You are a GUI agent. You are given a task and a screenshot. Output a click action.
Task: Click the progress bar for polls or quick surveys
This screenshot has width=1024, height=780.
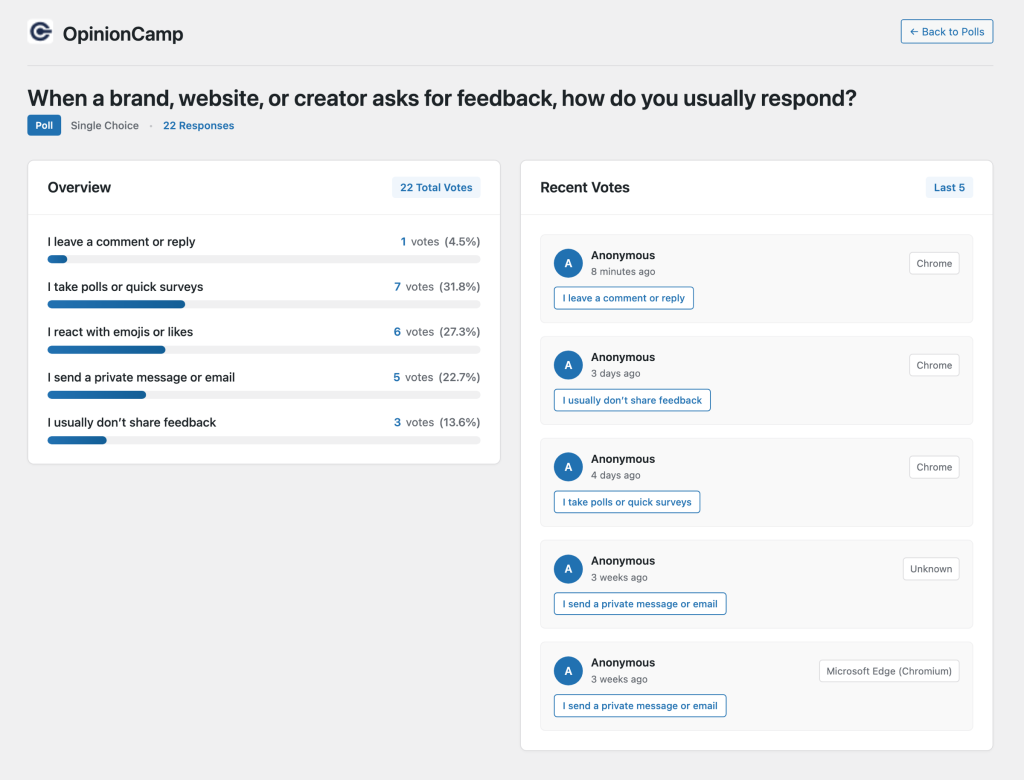pos(263,304)
